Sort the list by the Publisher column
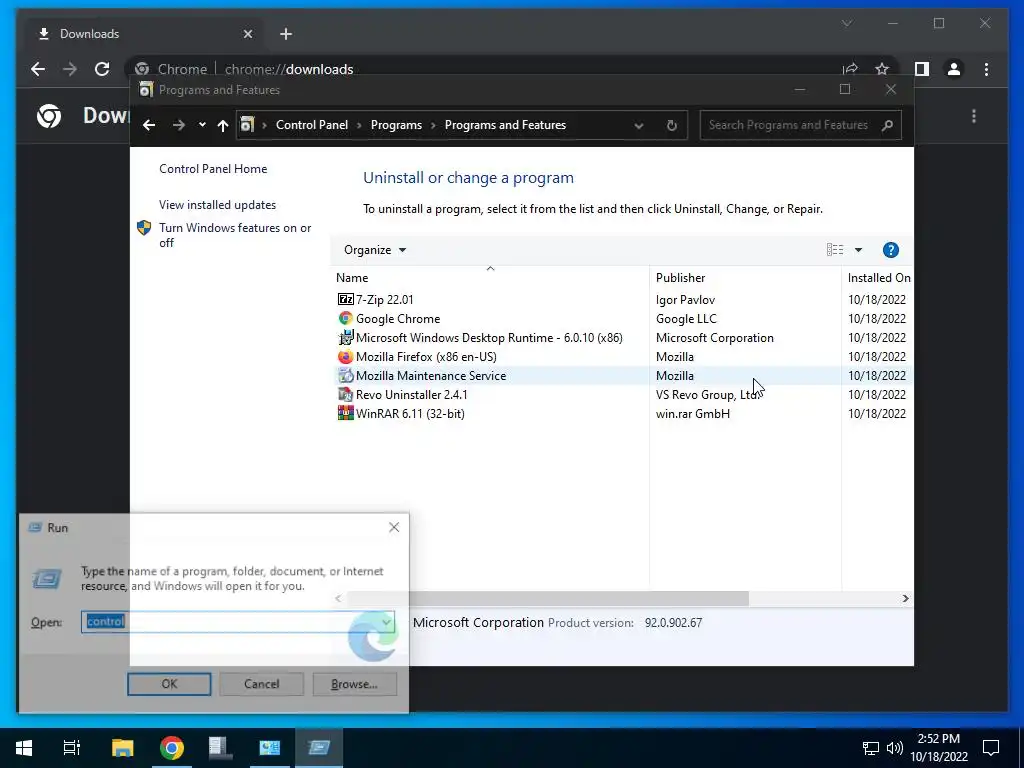Screen dimensions: 1024x768 pyautogui.click(x=745, y=278)
